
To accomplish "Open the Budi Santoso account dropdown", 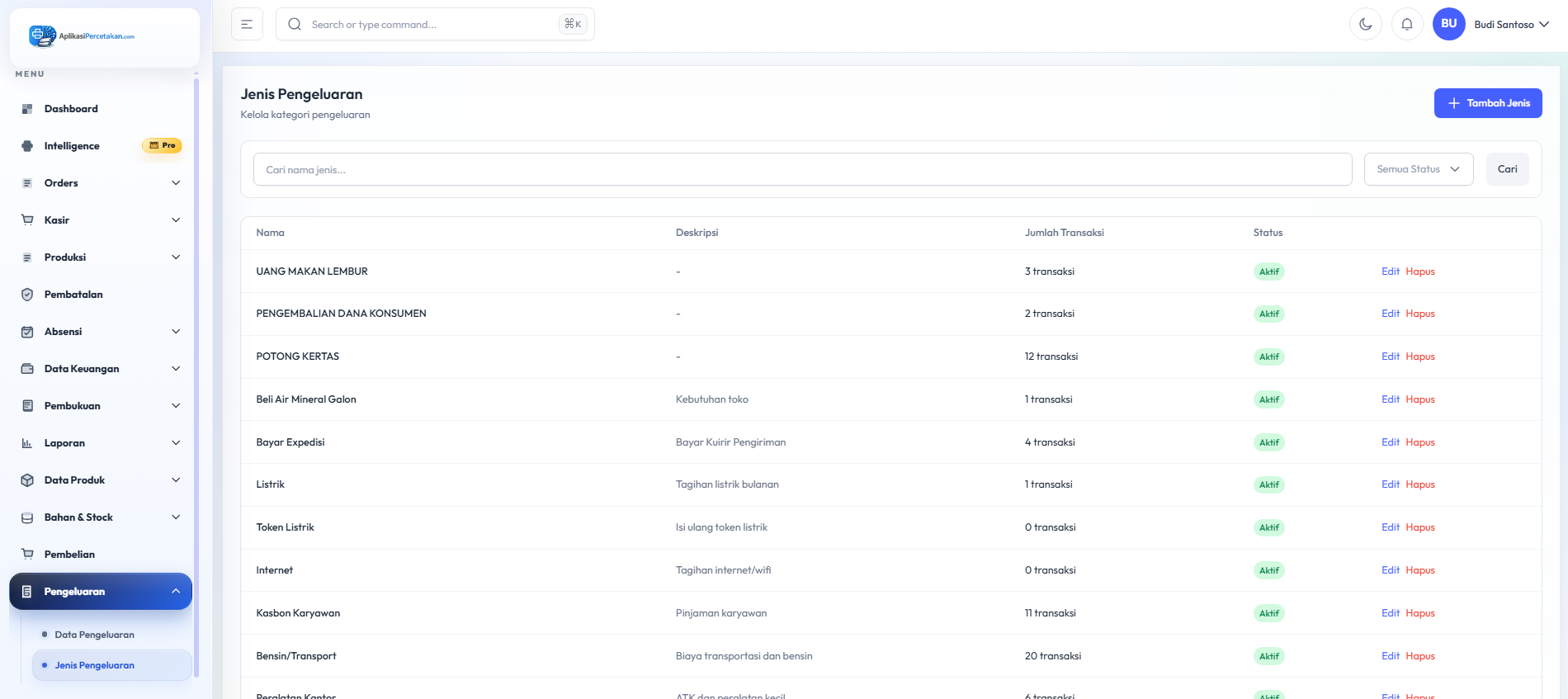I will point(1512,25).
